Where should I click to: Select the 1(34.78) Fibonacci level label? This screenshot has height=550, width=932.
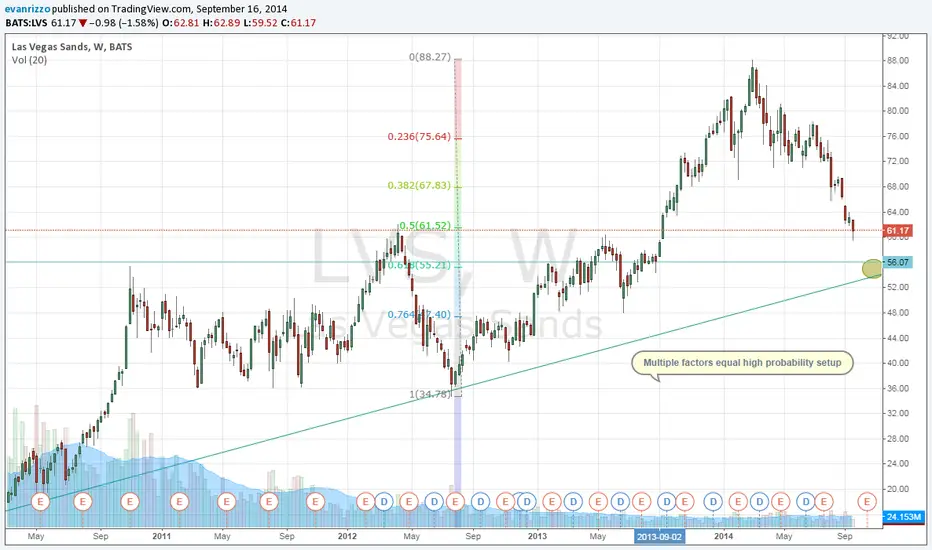[x=430, y=394]
